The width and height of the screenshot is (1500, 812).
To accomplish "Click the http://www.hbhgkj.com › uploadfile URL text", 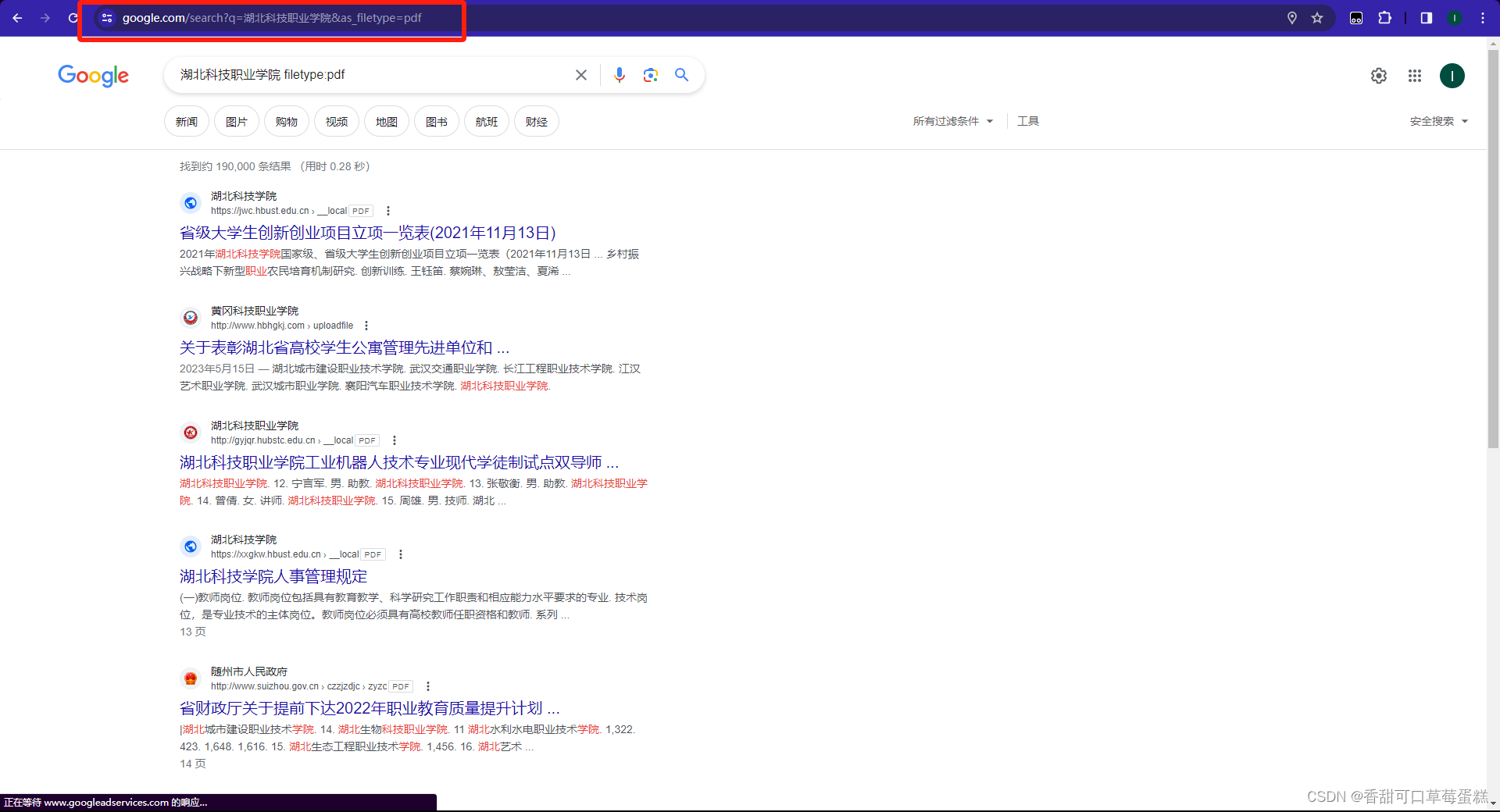I will 282,326.
